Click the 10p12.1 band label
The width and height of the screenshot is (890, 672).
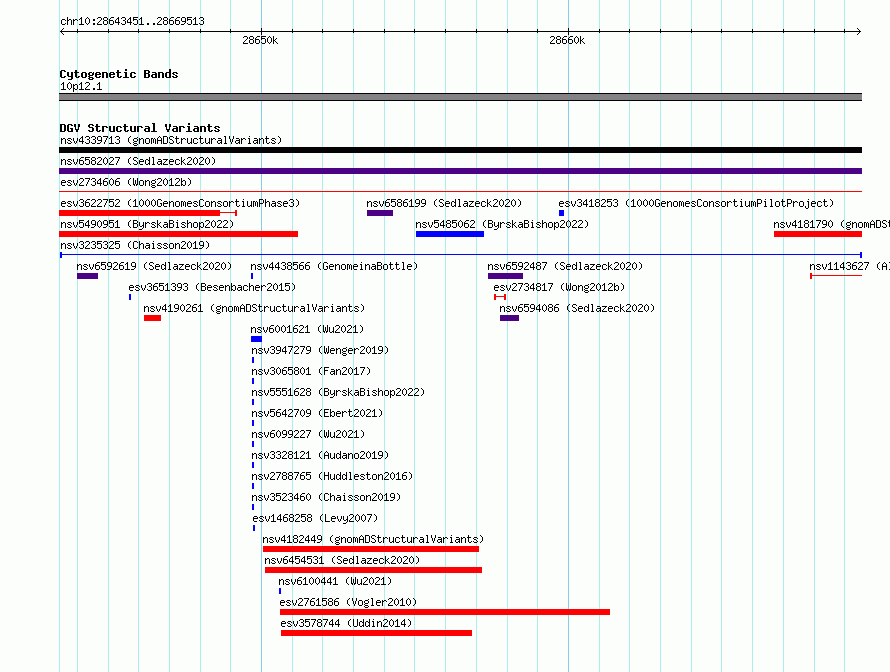(x=81, y=86)
